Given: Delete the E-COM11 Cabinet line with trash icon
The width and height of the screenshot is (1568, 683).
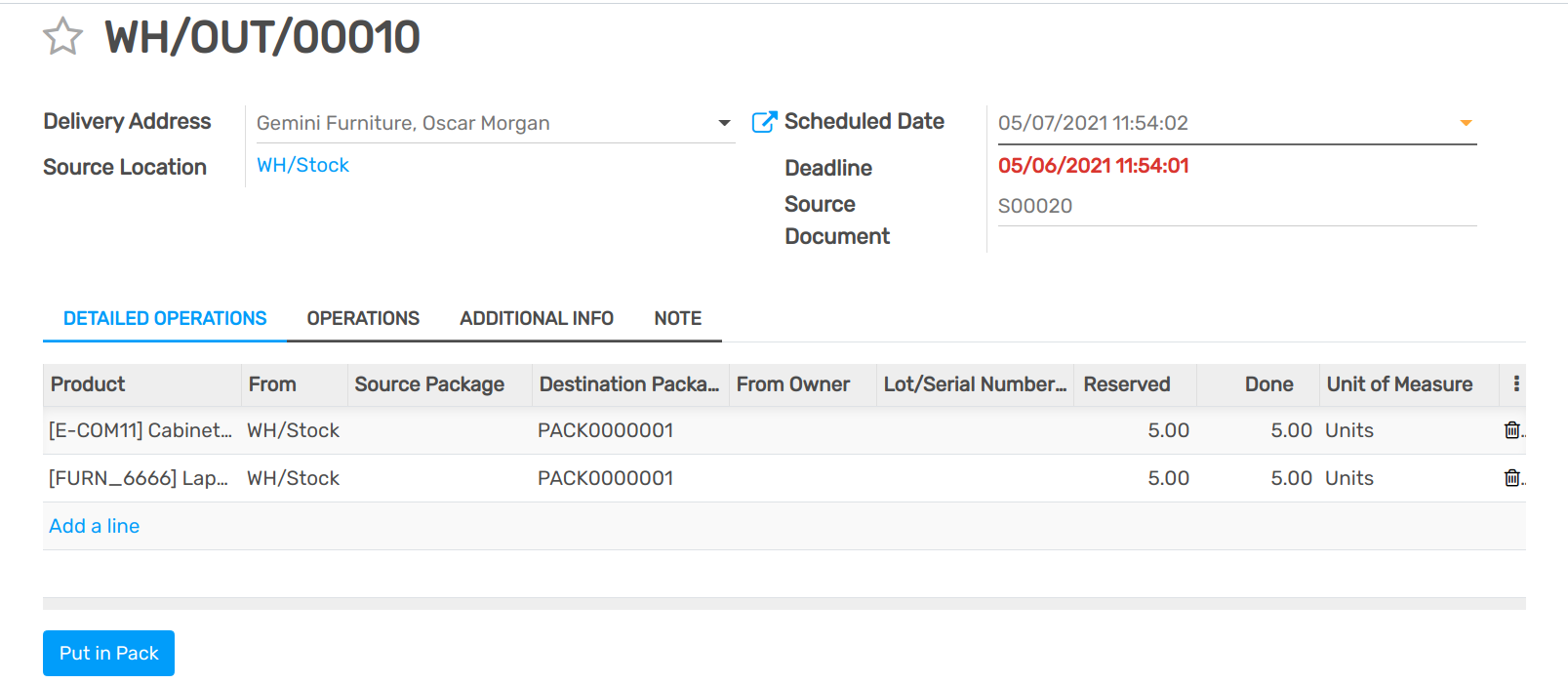Looking at the screenshot, I should click(x=1511, y=430).
